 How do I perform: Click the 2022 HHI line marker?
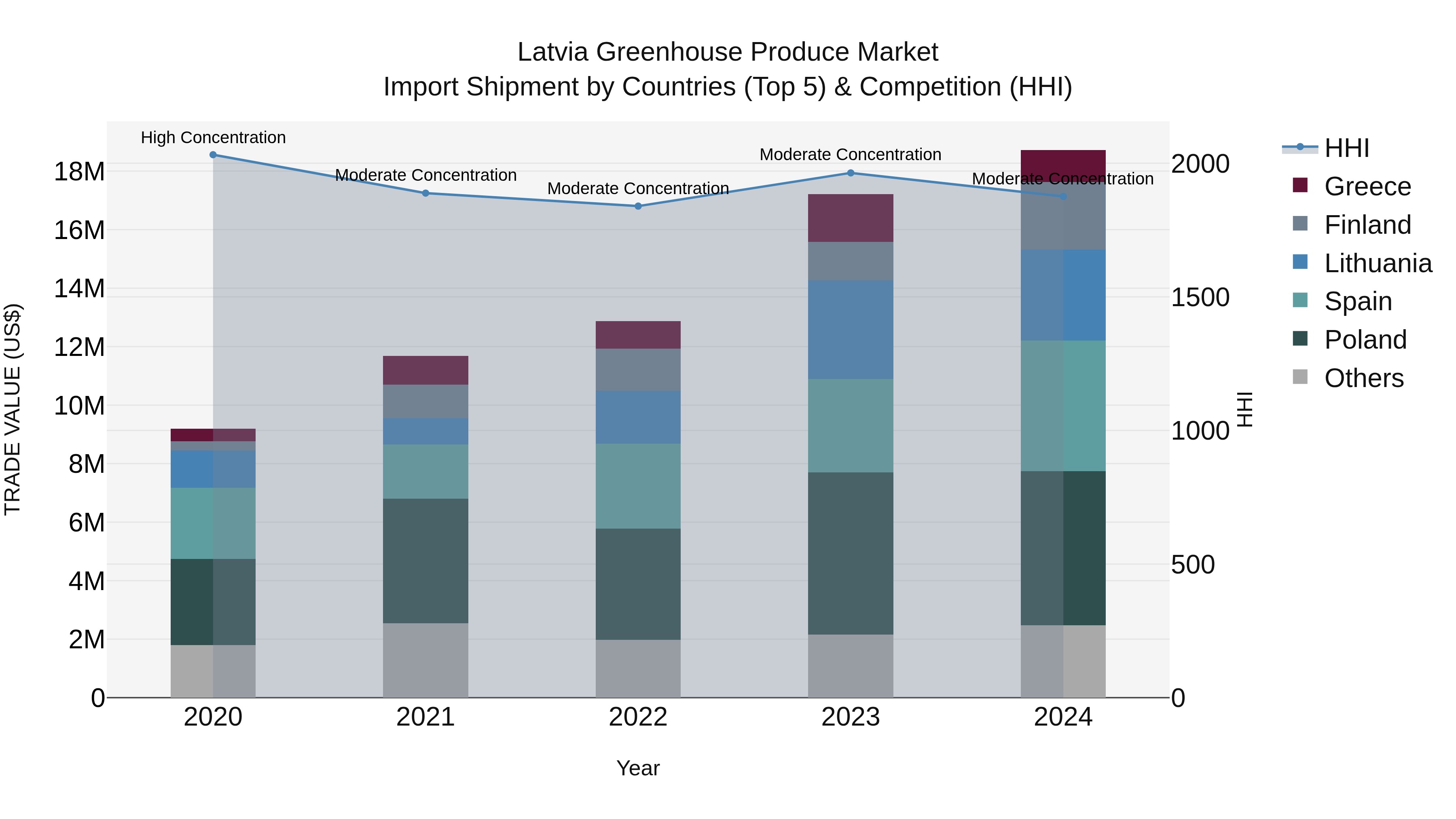[x=638, y=206]
